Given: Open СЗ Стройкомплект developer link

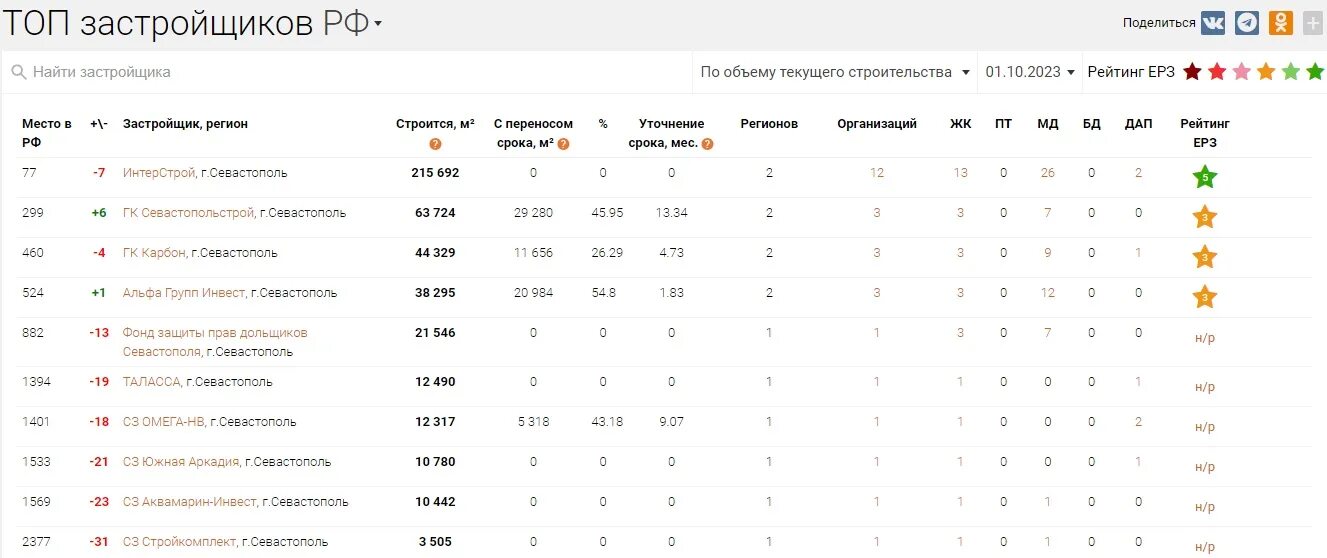Looking at the screenshot, I should click(x=180, y=542).
